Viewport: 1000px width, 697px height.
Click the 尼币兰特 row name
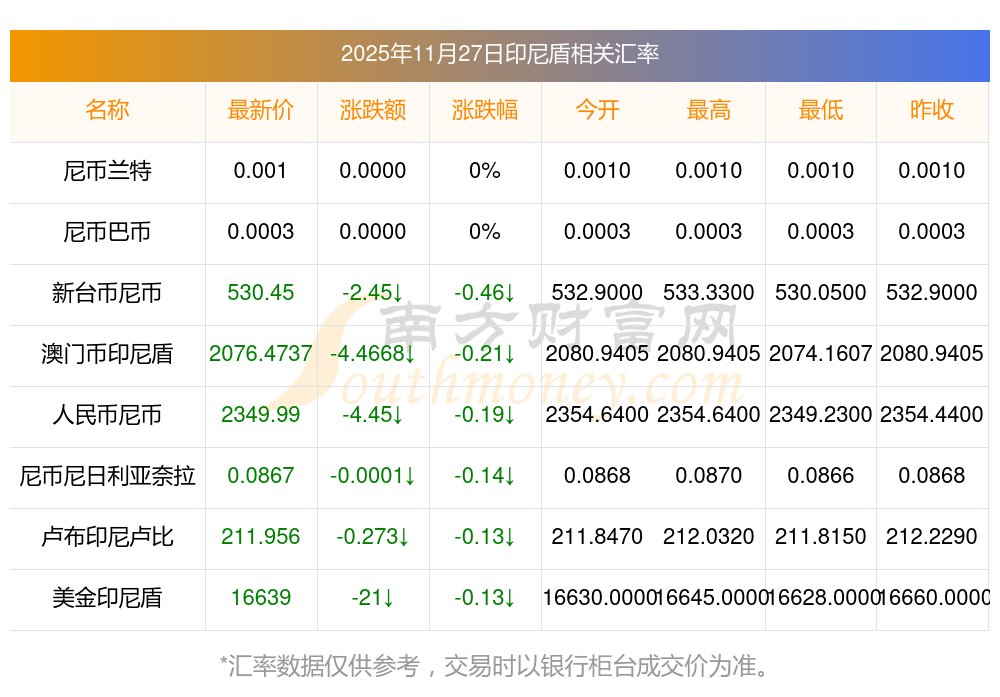107,171
